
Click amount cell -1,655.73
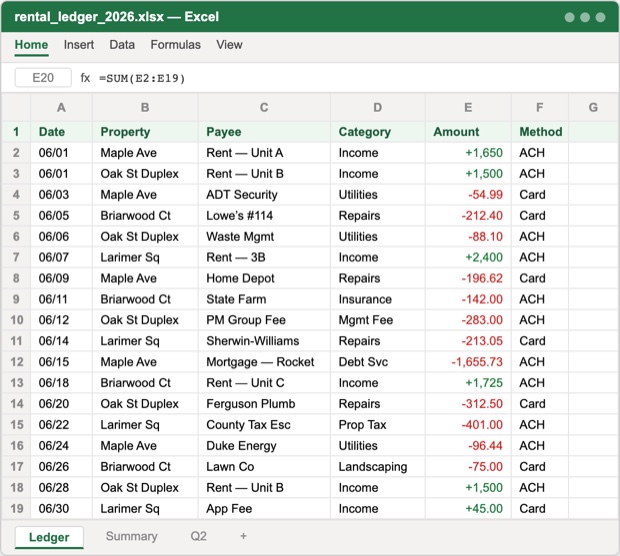pos(468,362)
